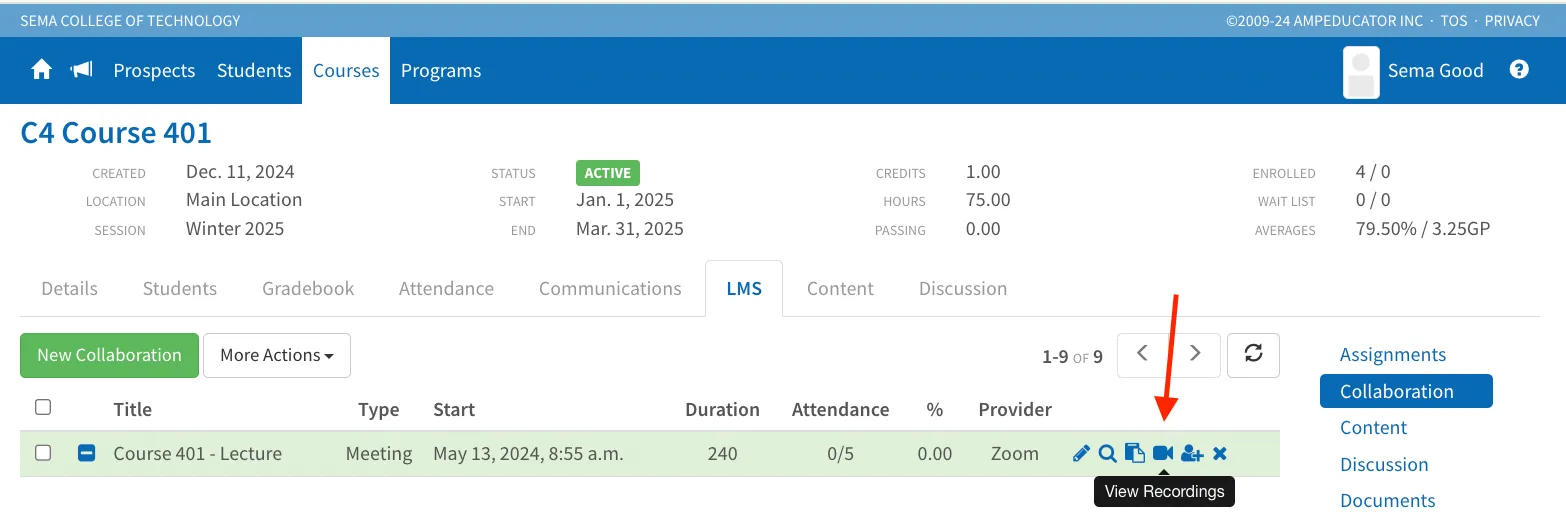Switch to the Gradebook tab
The image size is (1566, 524).
pos(308,288)
